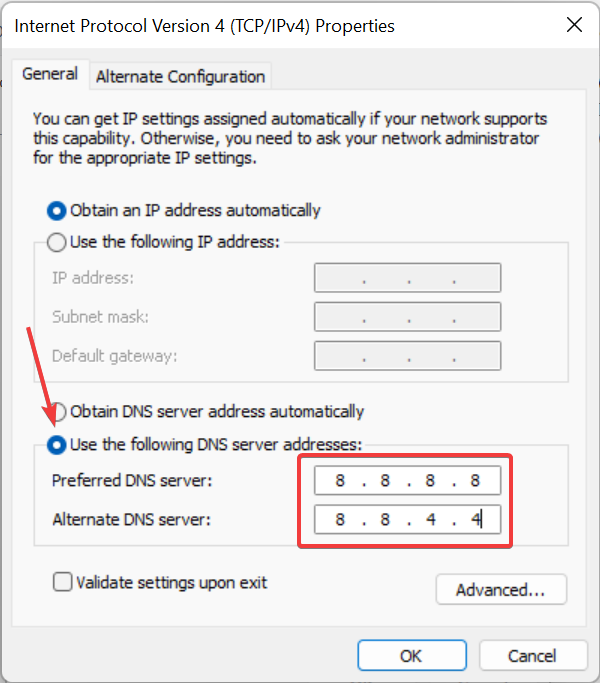The image size is (600, 683).
Task: Confirm changes with the OK button
Action: pyautogui.click(x=412, y=656)
